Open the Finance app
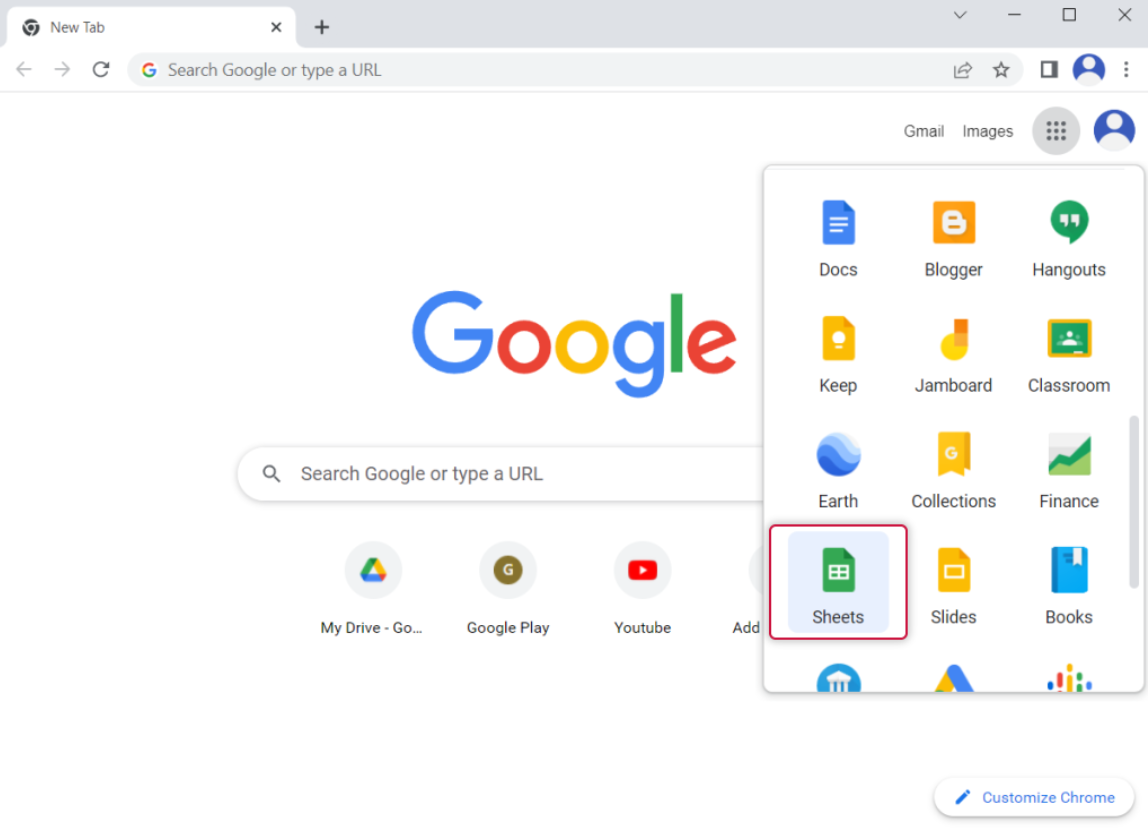Image resolution: width=1148 pixels, height=833 pixels. click(x=1068, y=469)
